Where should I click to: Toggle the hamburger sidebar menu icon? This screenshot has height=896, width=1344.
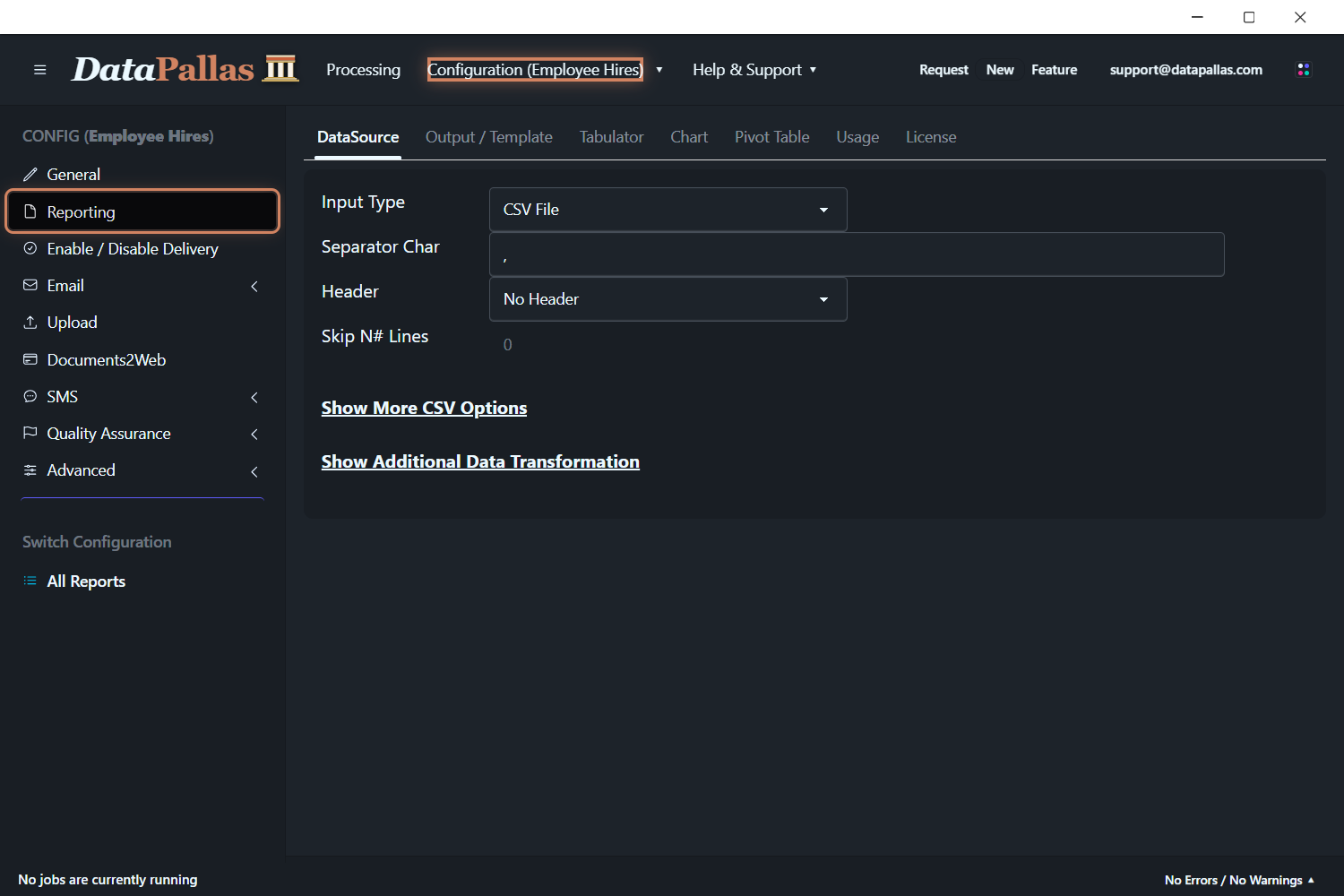coord(39,70)
